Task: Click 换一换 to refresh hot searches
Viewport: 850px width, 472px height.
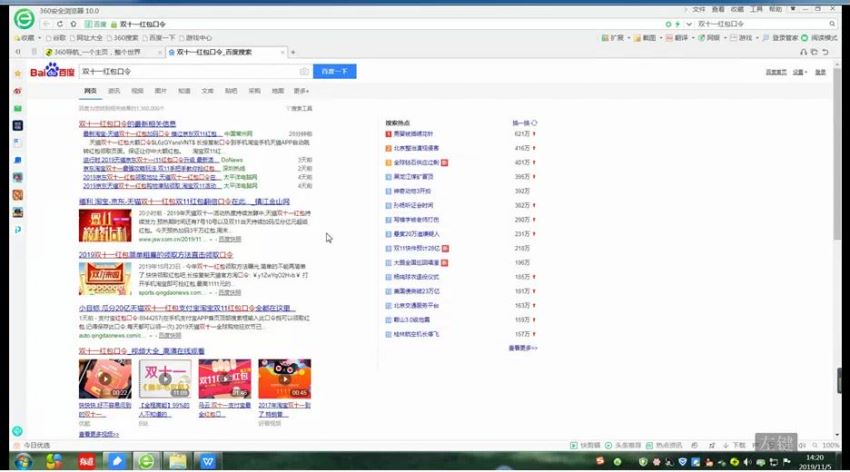Action: 524,123
